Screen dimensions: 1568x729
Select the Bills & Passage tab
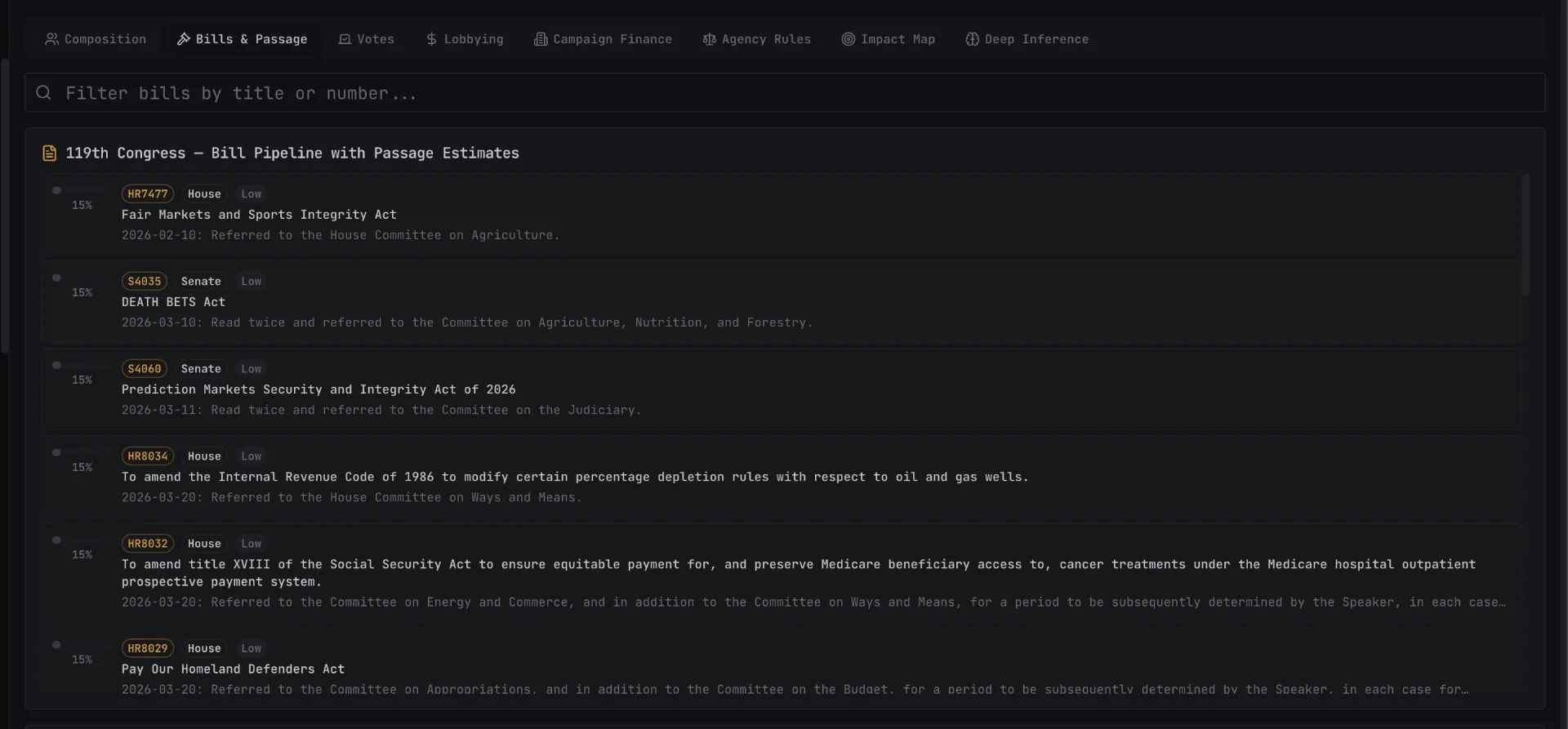tap(243, 39)
